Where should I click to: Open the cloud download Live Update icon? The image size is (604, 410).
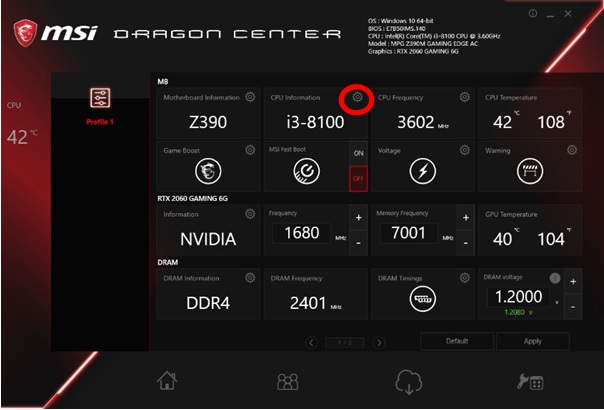pyautogui.click(x=409, y=381)
